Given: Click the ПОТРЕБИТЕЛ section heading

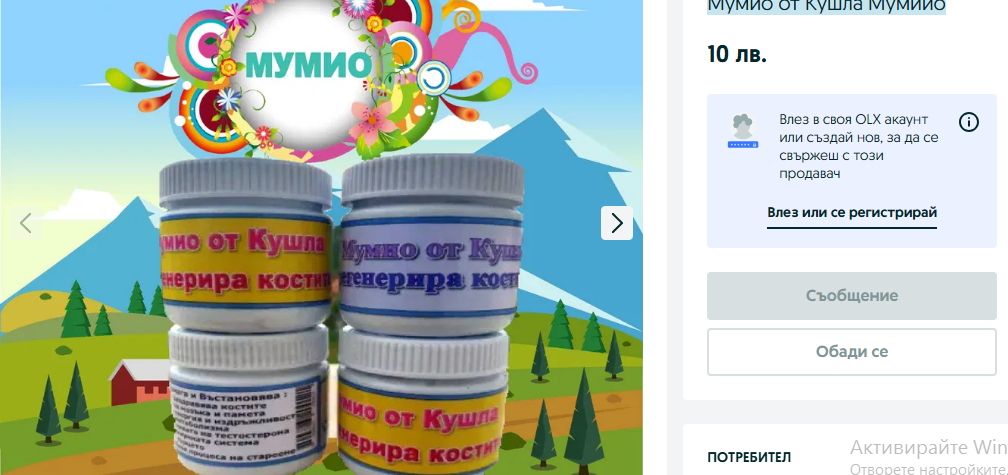Looking at the screenshot, I should (x=749, y=458).
